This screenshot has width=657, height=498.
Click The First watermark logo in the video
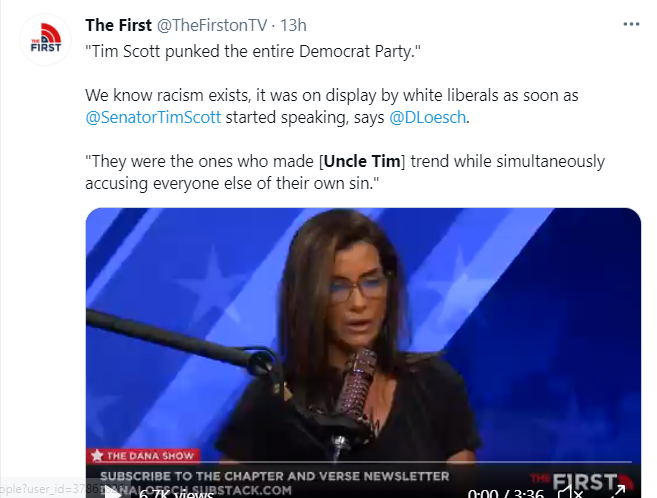582,482
